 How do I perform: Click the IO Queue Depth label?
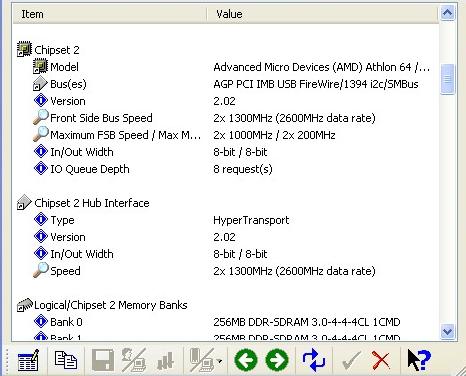coord(90,169)
